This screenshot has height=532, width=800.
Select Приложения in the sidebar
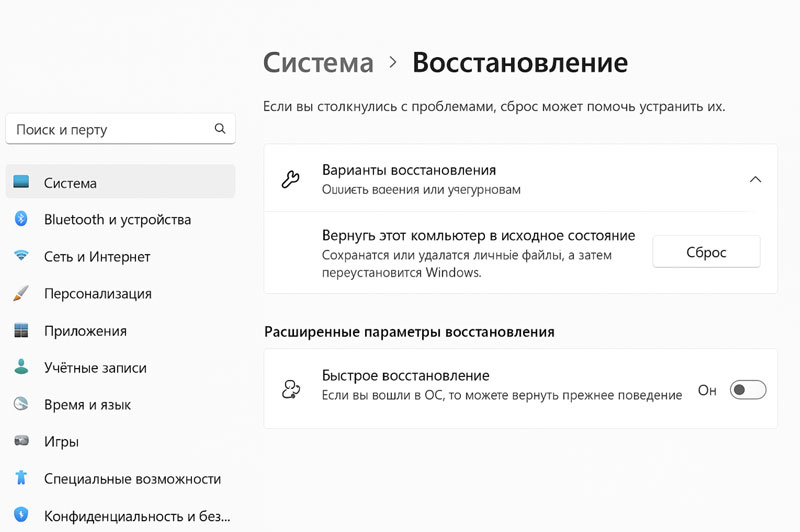[120, 331]
